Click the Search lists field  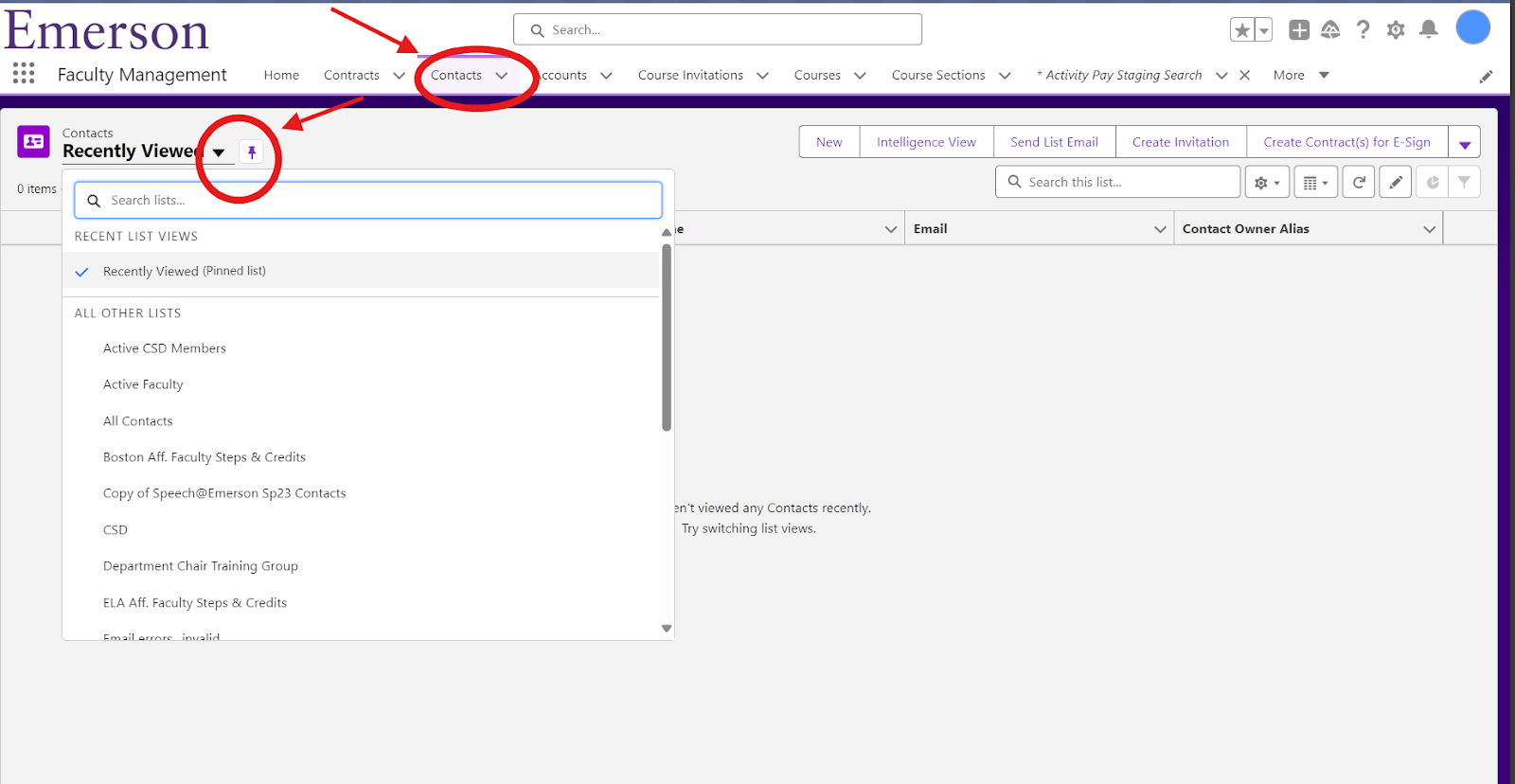click(x=368, y=200)
